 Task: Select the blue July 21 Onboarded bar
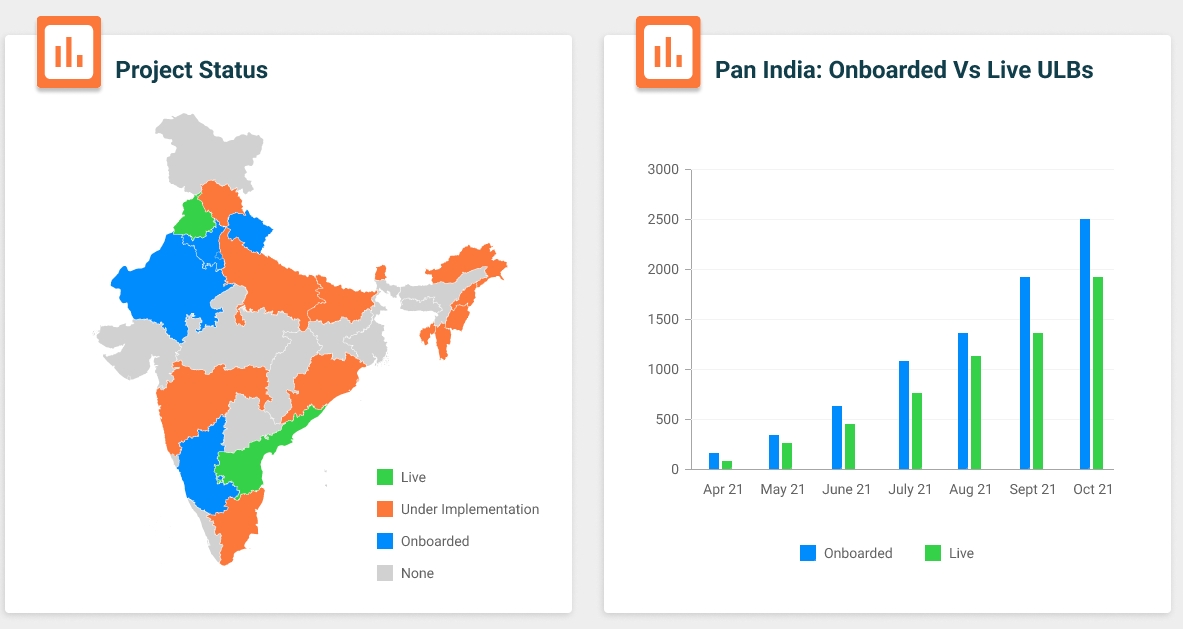pyautogui.click(x=904, y=415)
